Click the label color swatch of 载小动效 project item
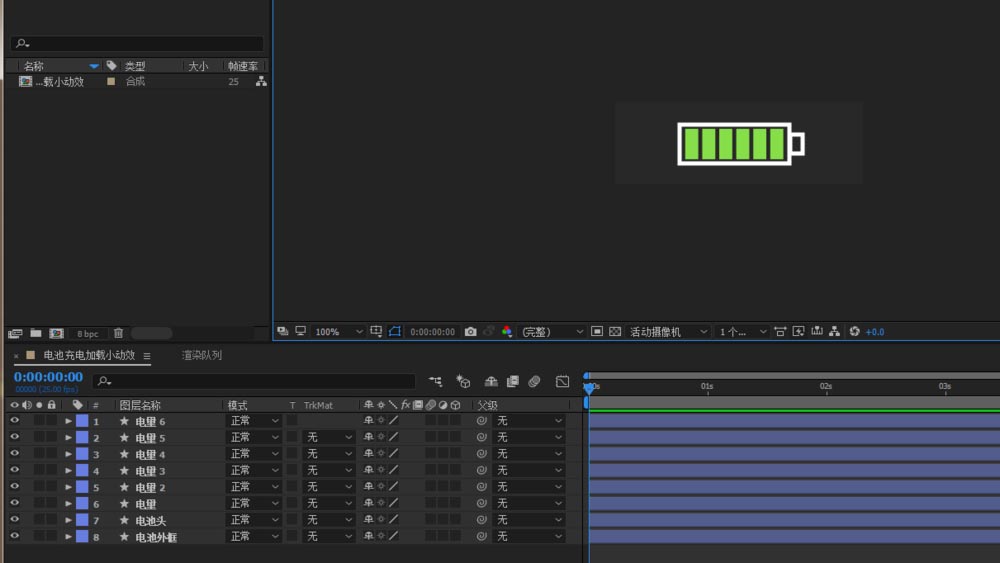 pos(111,82)
